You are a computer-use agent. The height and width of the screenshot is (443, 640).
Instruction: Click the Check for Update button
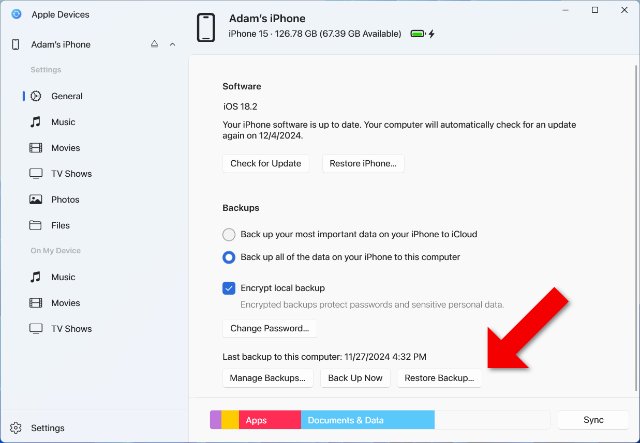click(266, 163)
